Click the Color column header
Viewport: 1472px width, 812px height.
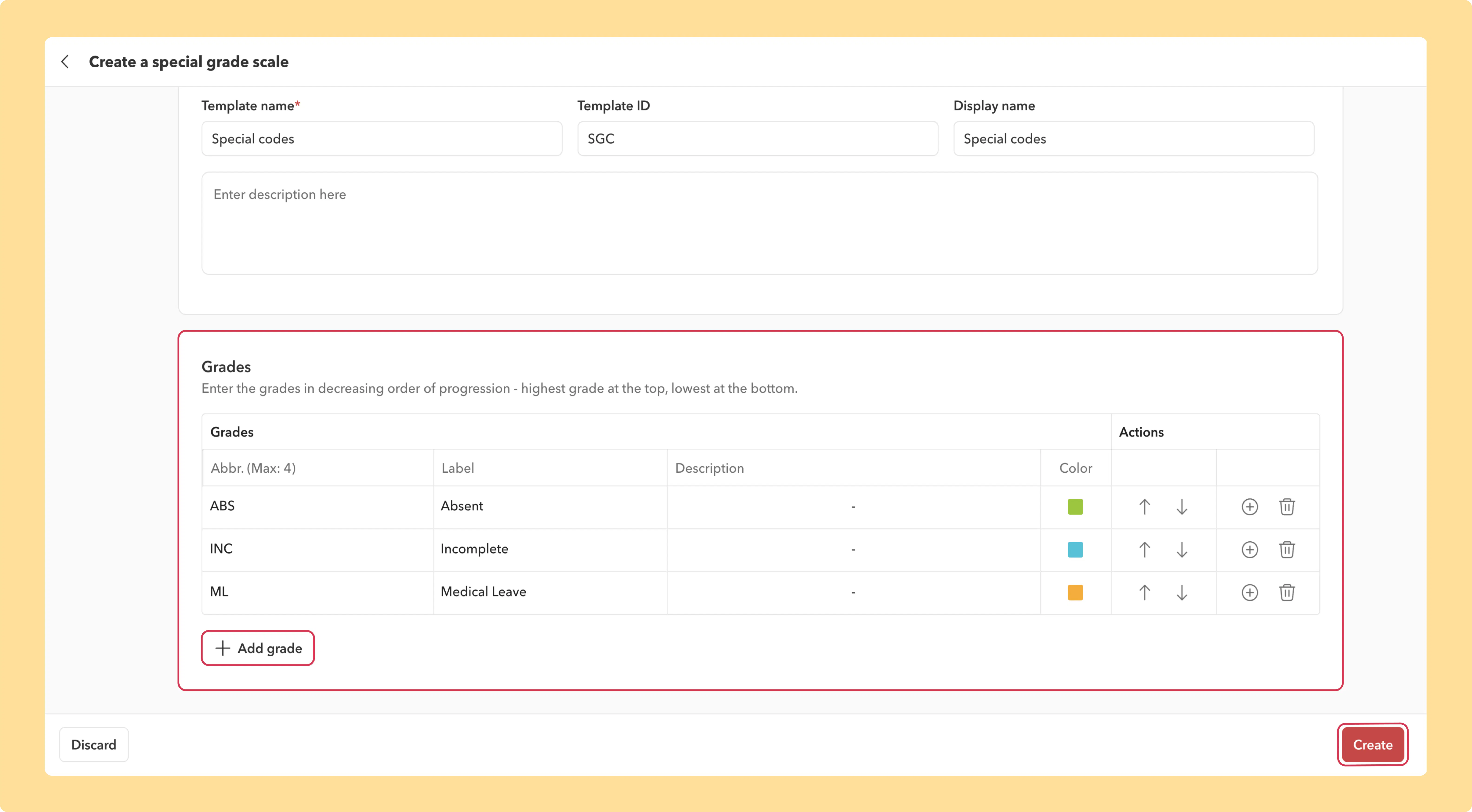click(x=1075, y=468)
